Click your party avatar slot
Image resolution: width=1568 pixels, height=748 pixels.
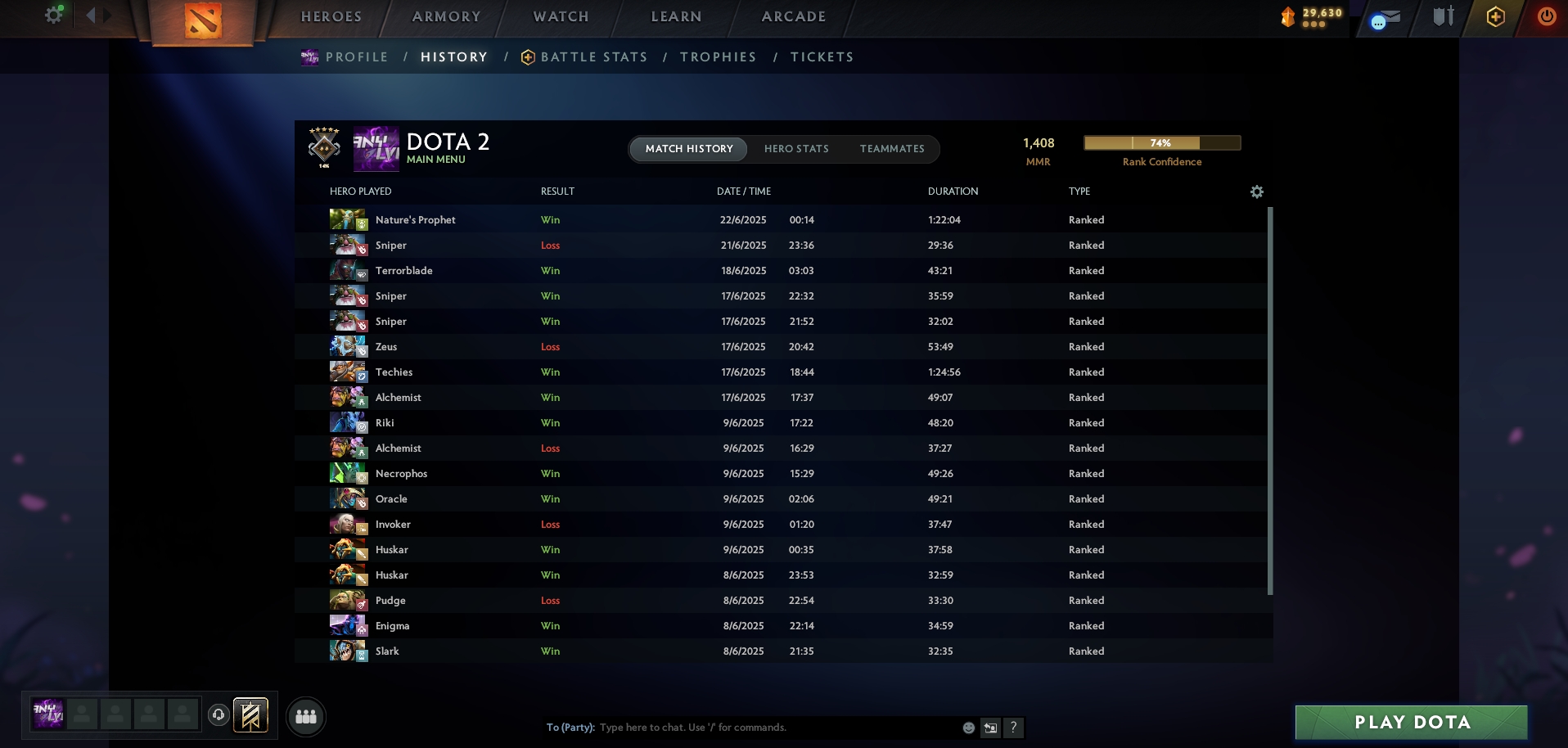pos(48,714)
